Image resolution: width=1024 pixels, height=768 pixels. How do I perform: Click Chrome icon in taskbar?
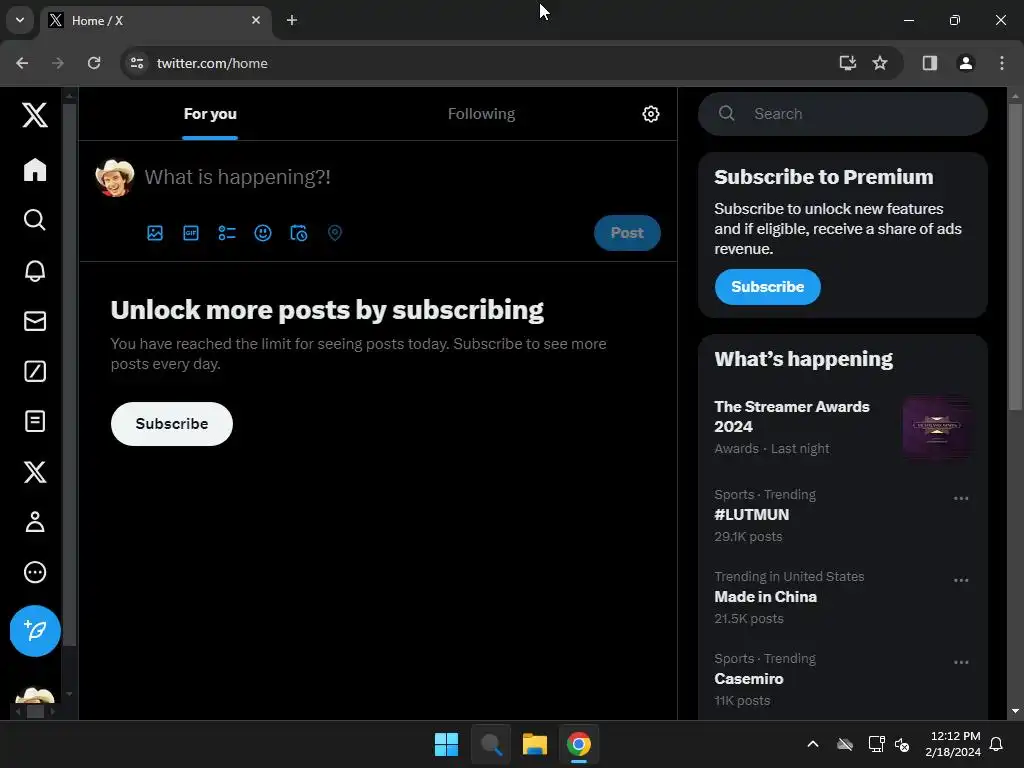(x=579, y=744)
